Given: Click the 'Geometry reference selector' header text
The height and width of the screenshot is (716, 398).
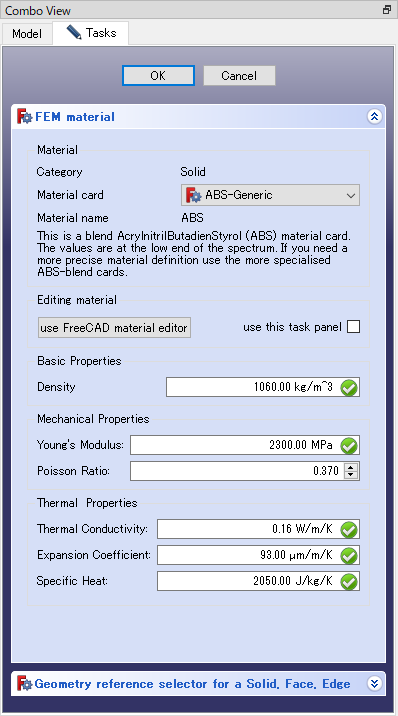Looking at the screenshot, I should [x=192, y=684].
